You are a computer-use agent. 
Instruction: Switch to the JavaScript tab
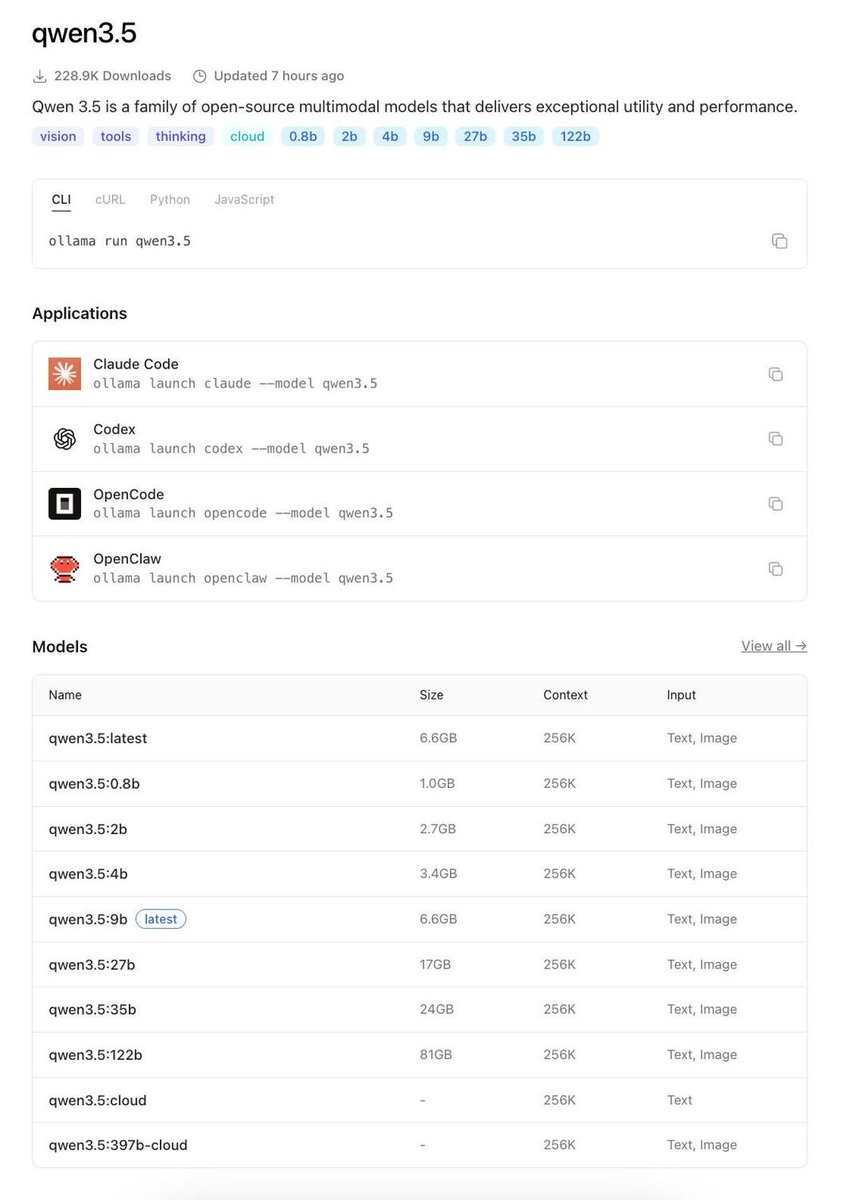pyautogui.click(x=244, y=200)
